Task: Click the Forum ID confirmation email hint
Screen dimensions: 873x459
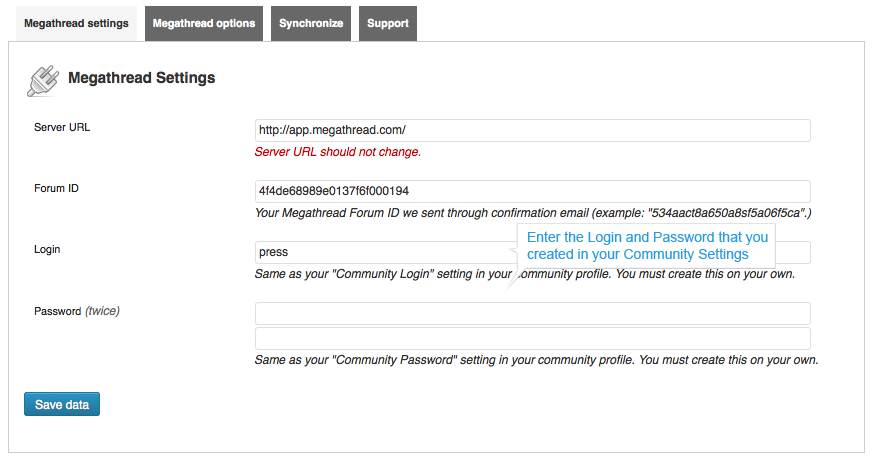Action: [x=533, y=213]
